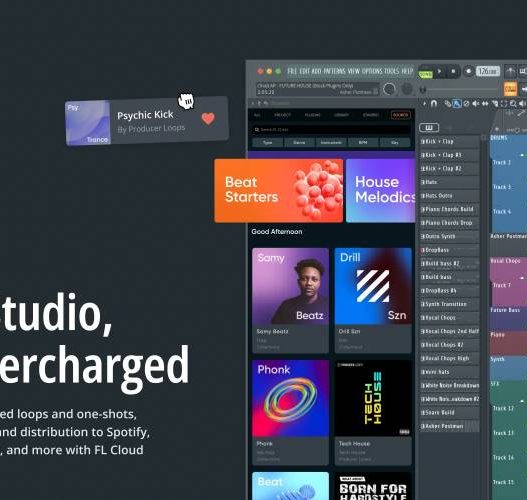This screenshot has width=527, height=500.
Task: Open the BPM filter dropdown
Action: click(363, 142)
